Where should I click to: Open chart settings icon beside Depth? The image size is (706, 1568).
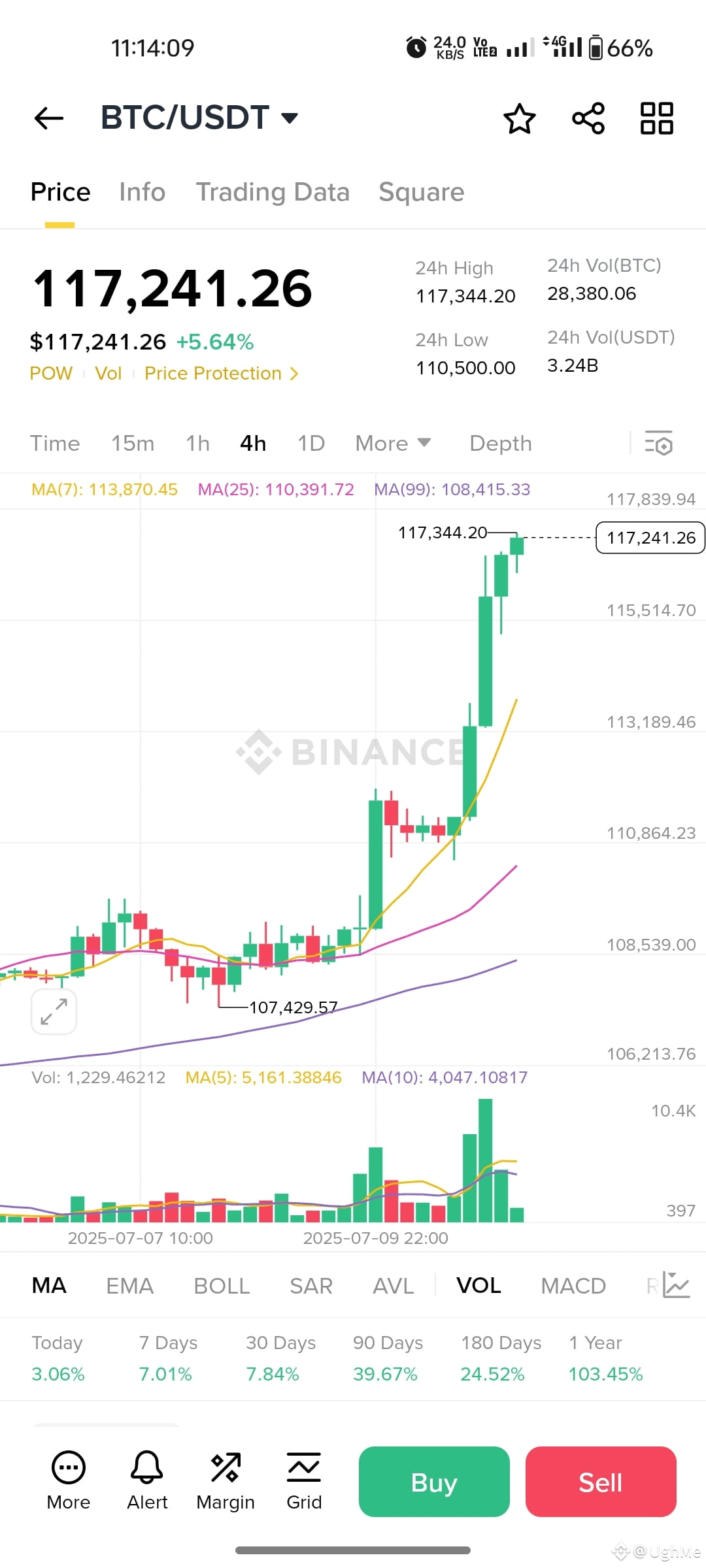659,443
